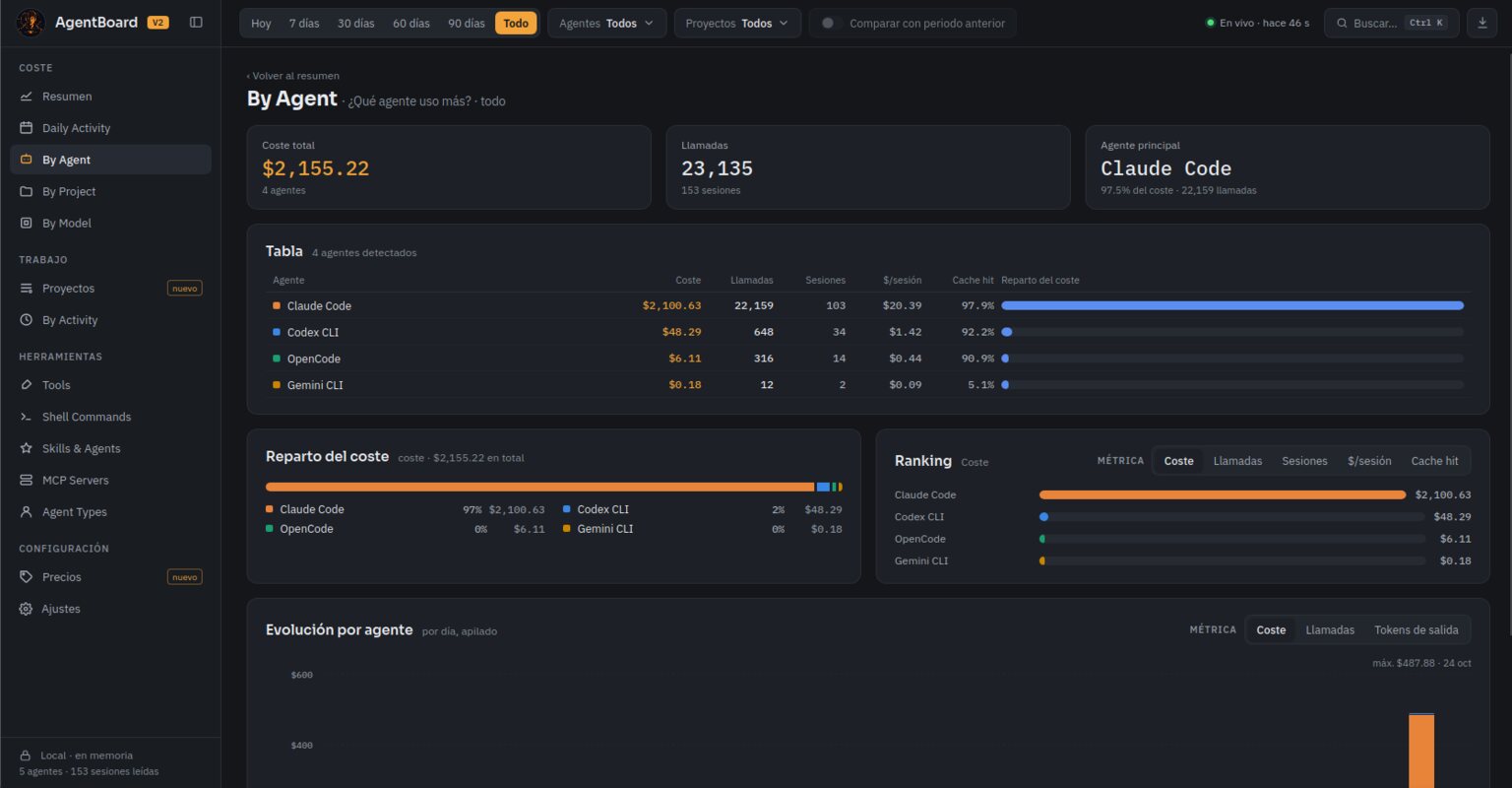
Task: Switch Evolución metric to Llamadas
Action: point(1330,629)
